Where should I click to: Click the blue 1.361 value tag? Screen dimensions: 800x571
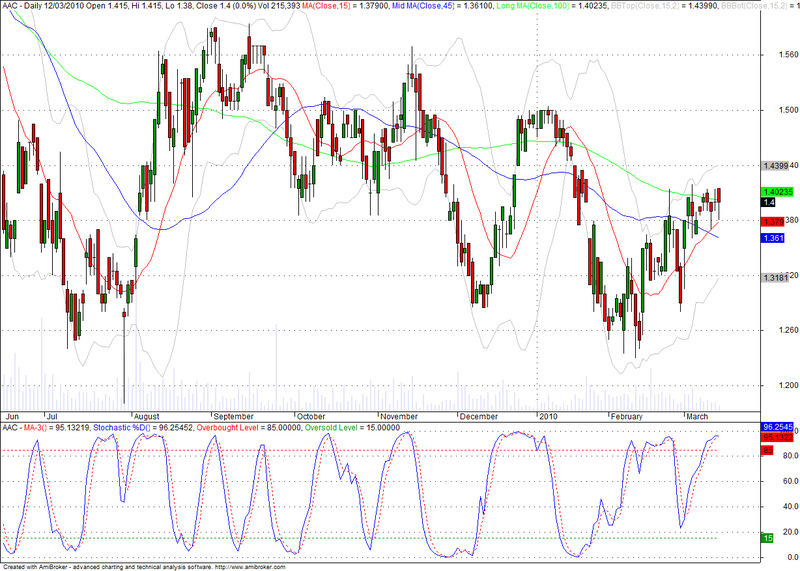(772, 238)
